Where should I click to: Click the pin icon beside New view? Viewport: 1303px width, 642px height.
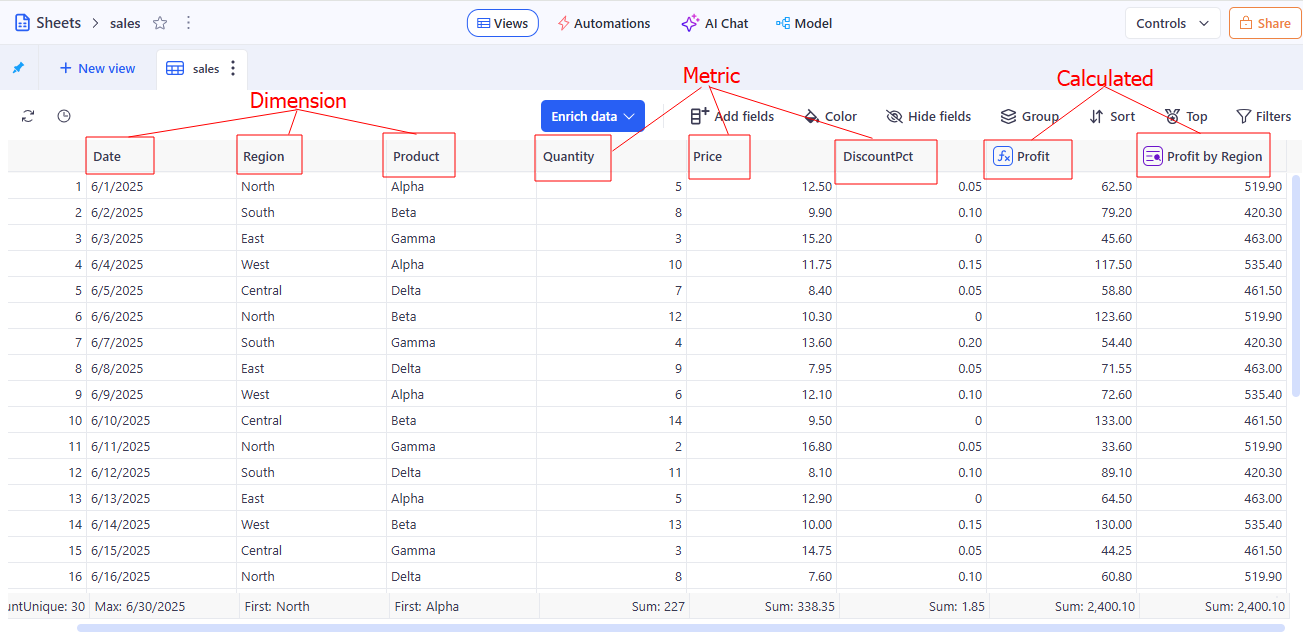pos(18,68)
